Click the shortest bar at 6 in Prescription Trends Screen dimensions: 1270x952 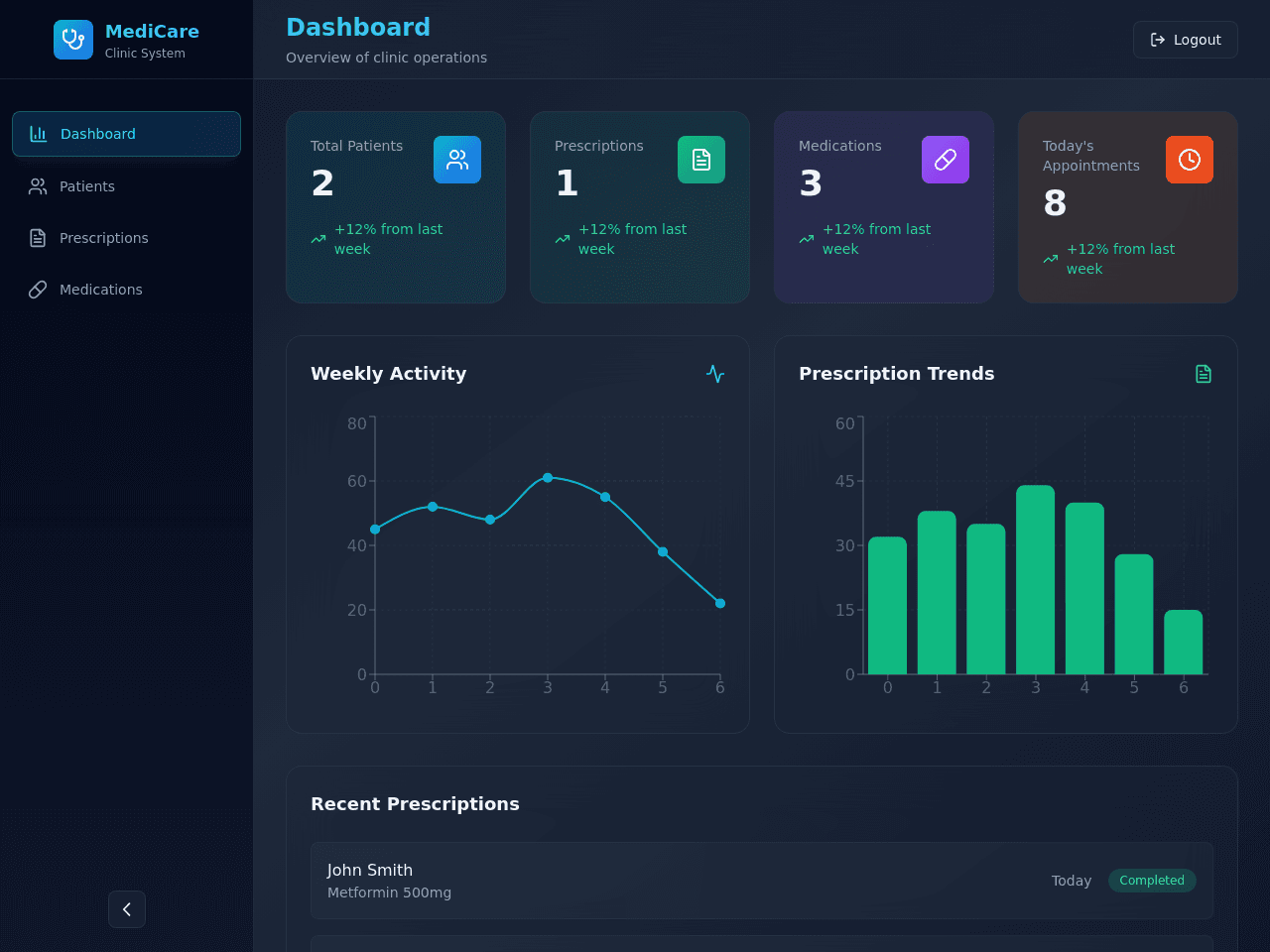(1184, 643)
